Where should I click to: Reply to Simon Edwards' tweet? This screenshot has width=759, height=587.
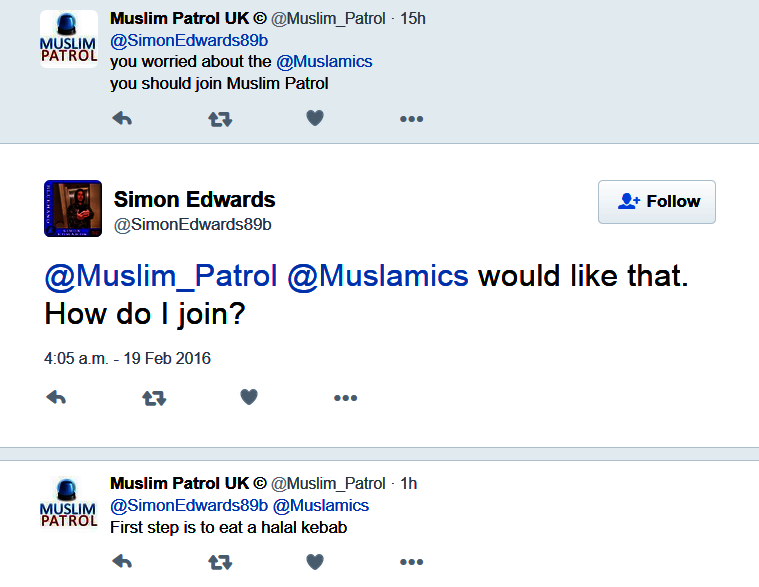[x=57, y=397]
